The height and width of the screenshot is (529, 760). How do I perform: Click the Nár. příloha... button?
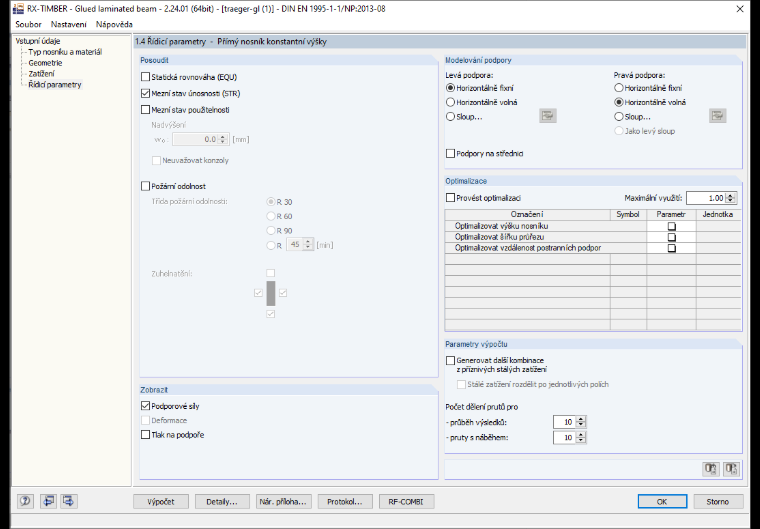click(x=283, y=501)
